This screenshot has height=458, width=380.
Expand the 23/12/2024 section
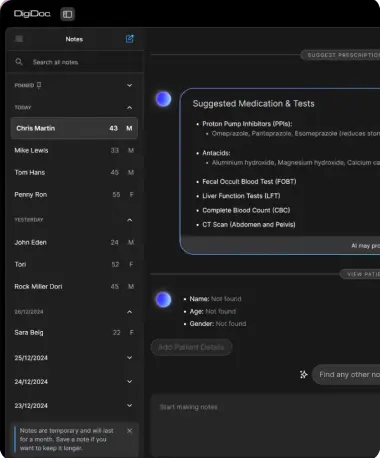tap(129, 406)
